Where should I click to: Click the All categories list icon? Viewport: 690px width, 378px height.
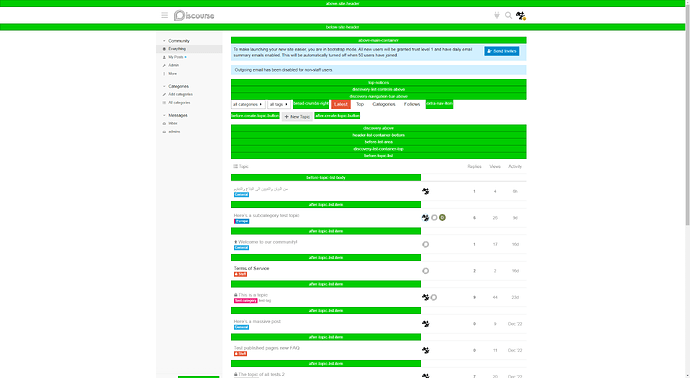(x=164, y=103)
